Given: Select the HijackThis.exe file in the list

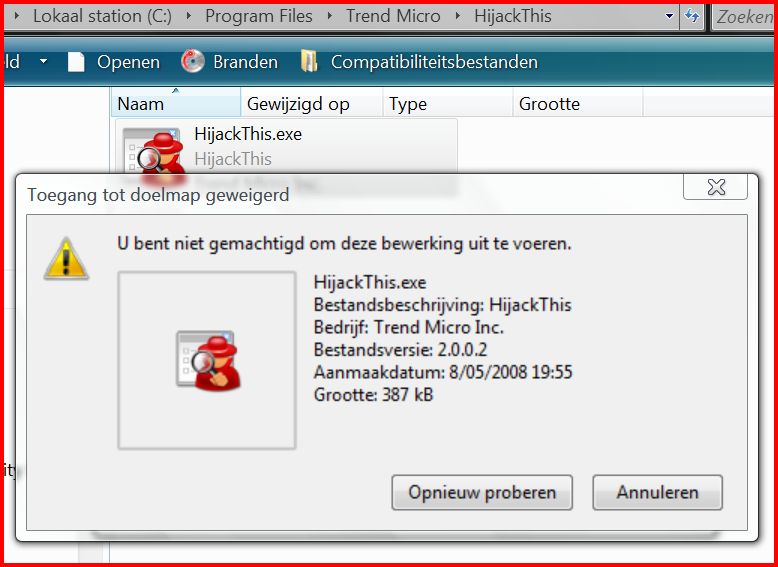Looking at the screenshot, I should pos(286,146).
